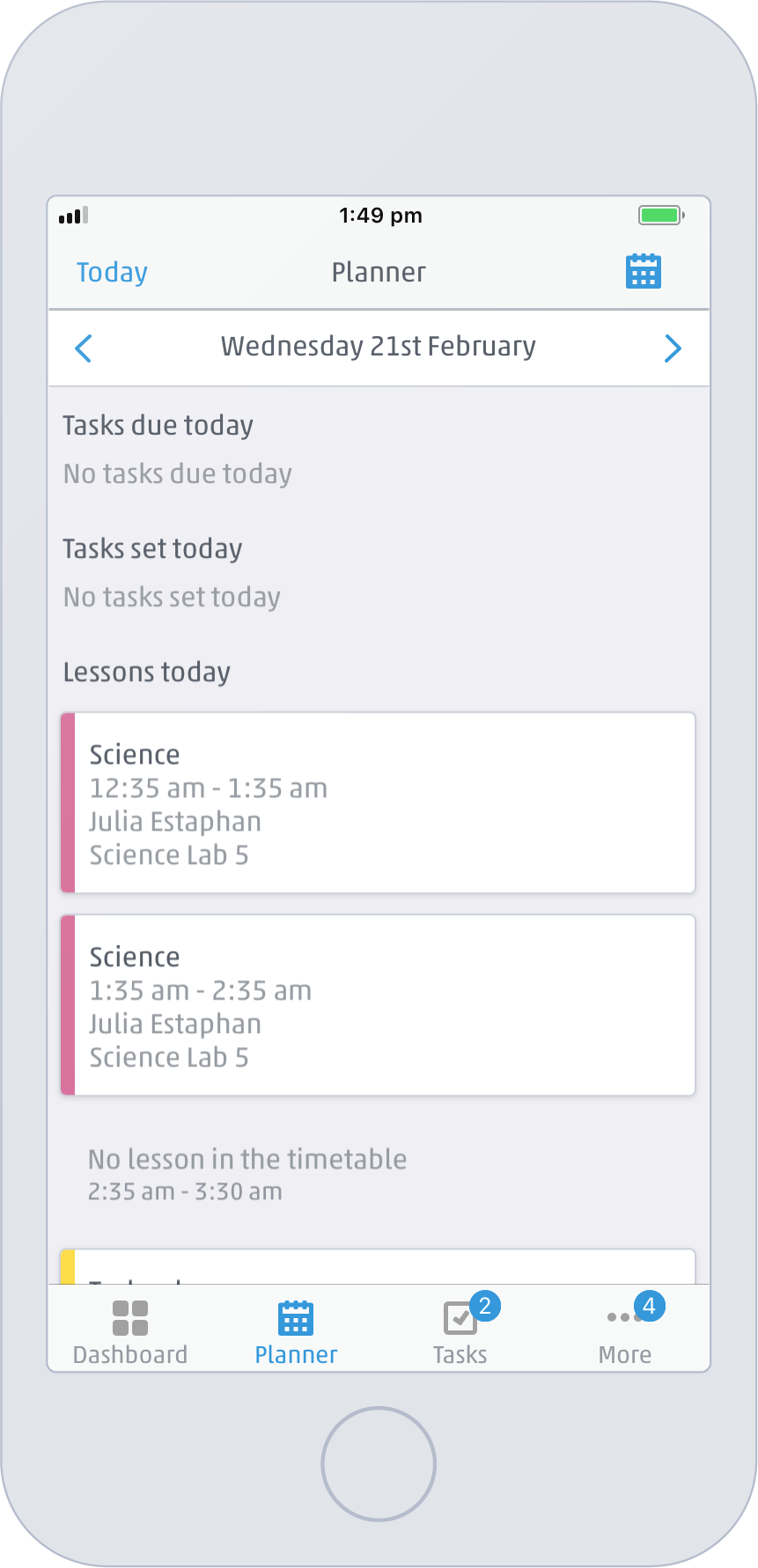The width and height of the screenshot is (758, 1568).
Task: Advance to next day with right chevron
Action: tap(673, 348)
